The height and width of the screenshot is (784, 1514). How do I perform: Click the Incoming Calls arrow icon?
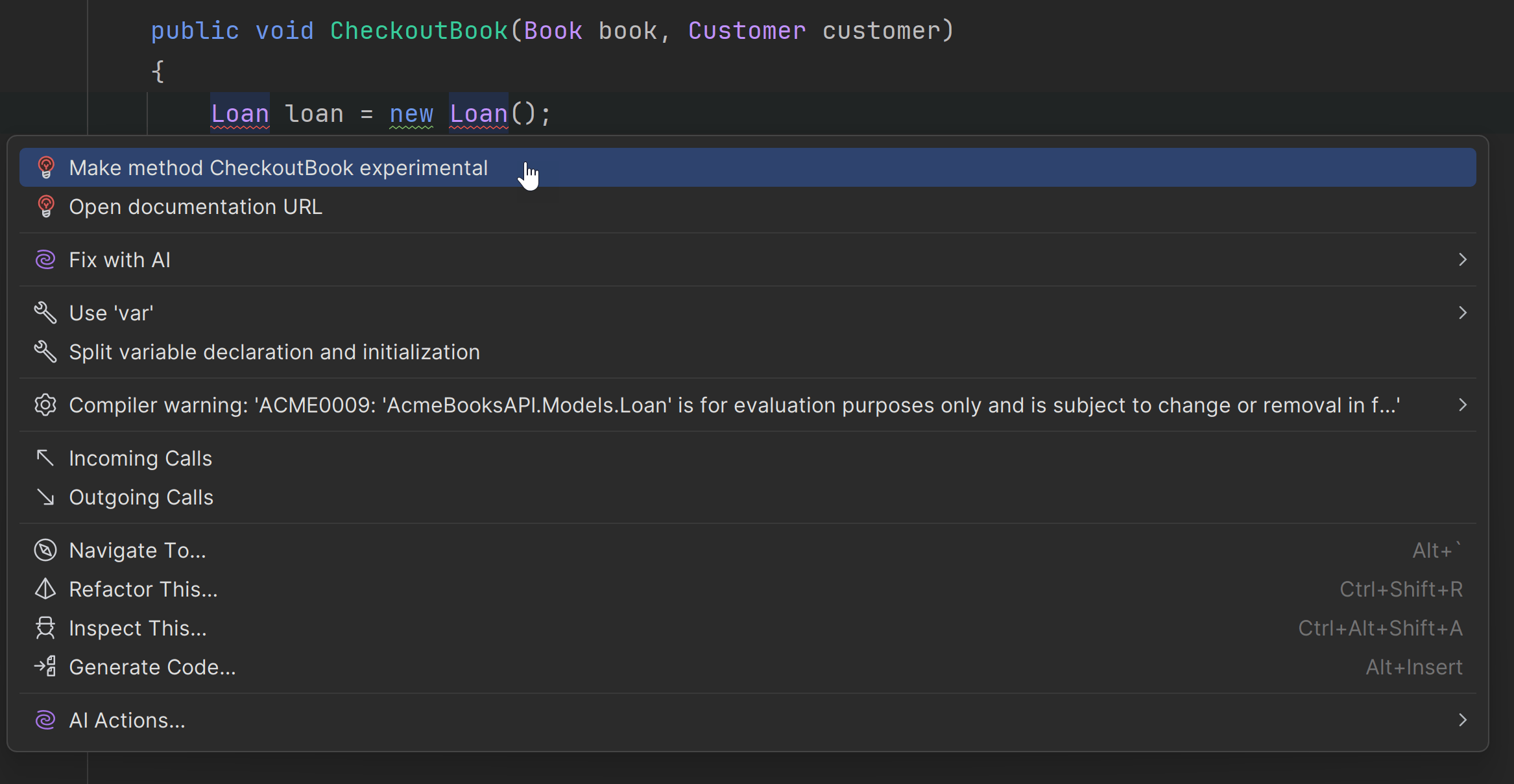coord(45,458)
